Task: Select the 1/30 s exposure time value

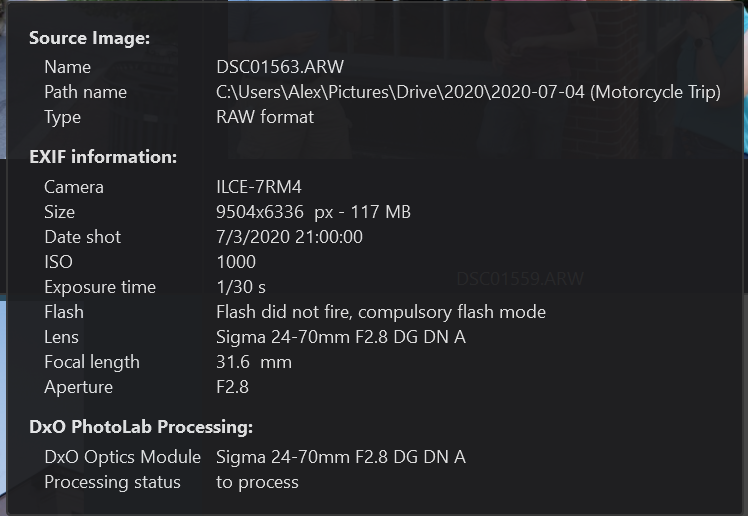Action: 240,287
